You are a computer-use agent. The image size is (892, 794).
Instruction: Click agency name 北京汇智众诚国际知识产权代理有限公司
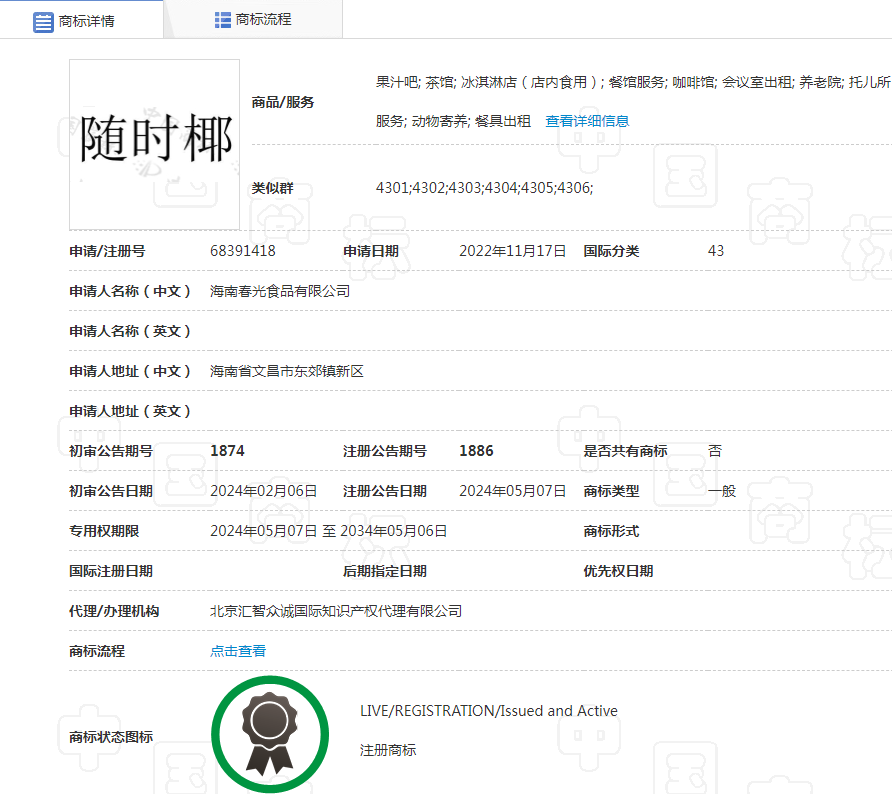point(336,611)
